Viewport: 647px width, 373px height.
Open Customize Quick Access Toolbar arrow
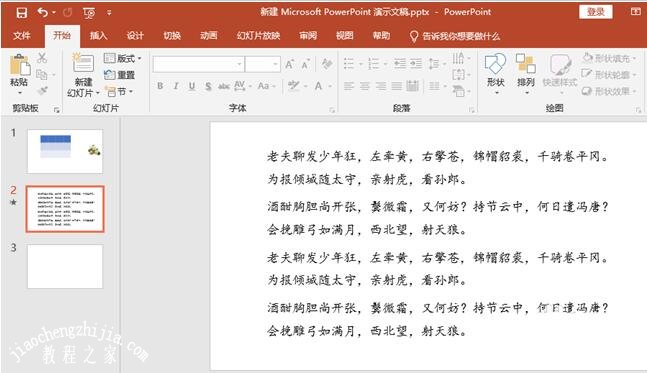coord(109,13)
